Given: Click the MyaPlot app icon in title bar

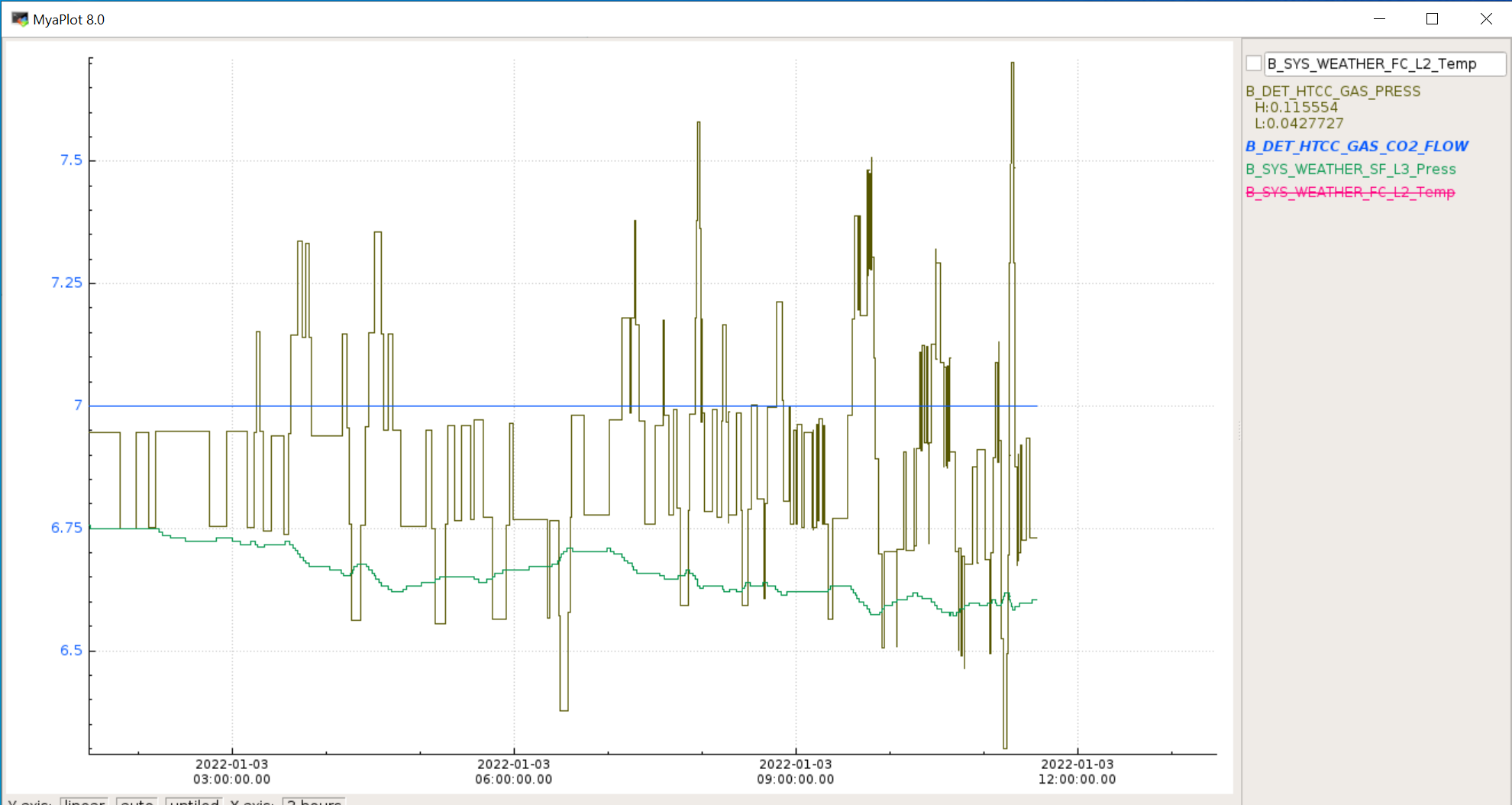Looking at the screenshot, I should [20, 19].
